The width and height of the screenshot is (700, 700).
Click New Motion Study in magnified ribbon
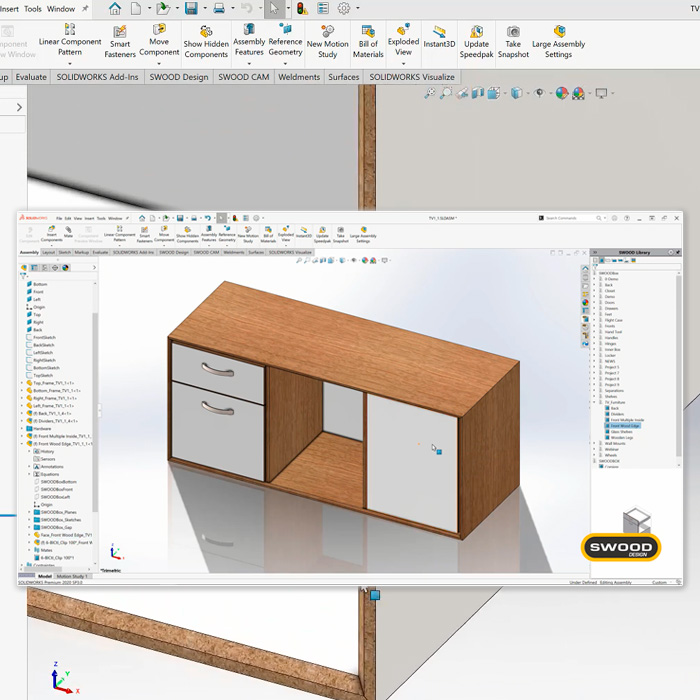click(x=328, y=42)
